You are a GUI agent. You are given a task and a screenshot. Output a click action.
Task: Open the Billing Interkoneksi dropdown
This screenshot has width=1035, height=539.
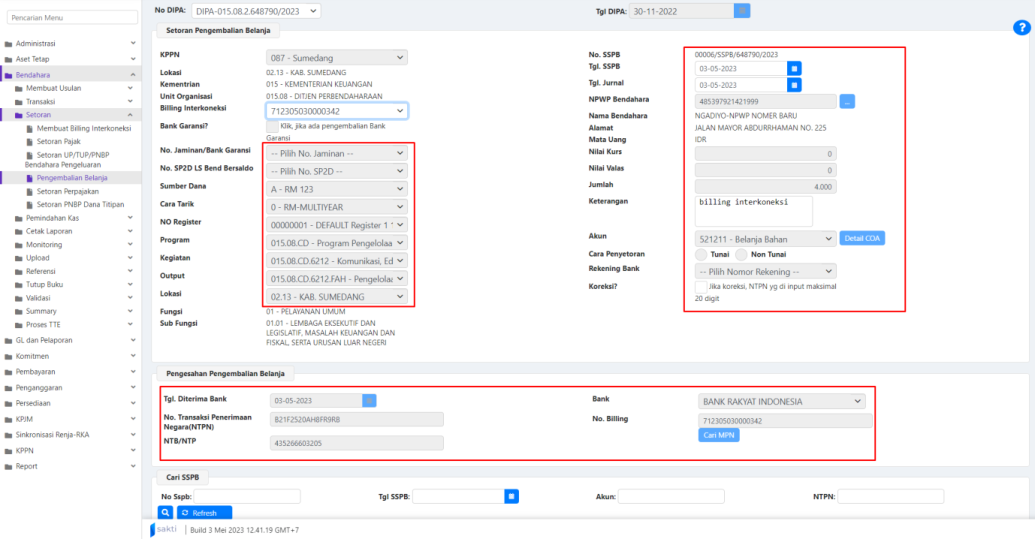[337, 111]
